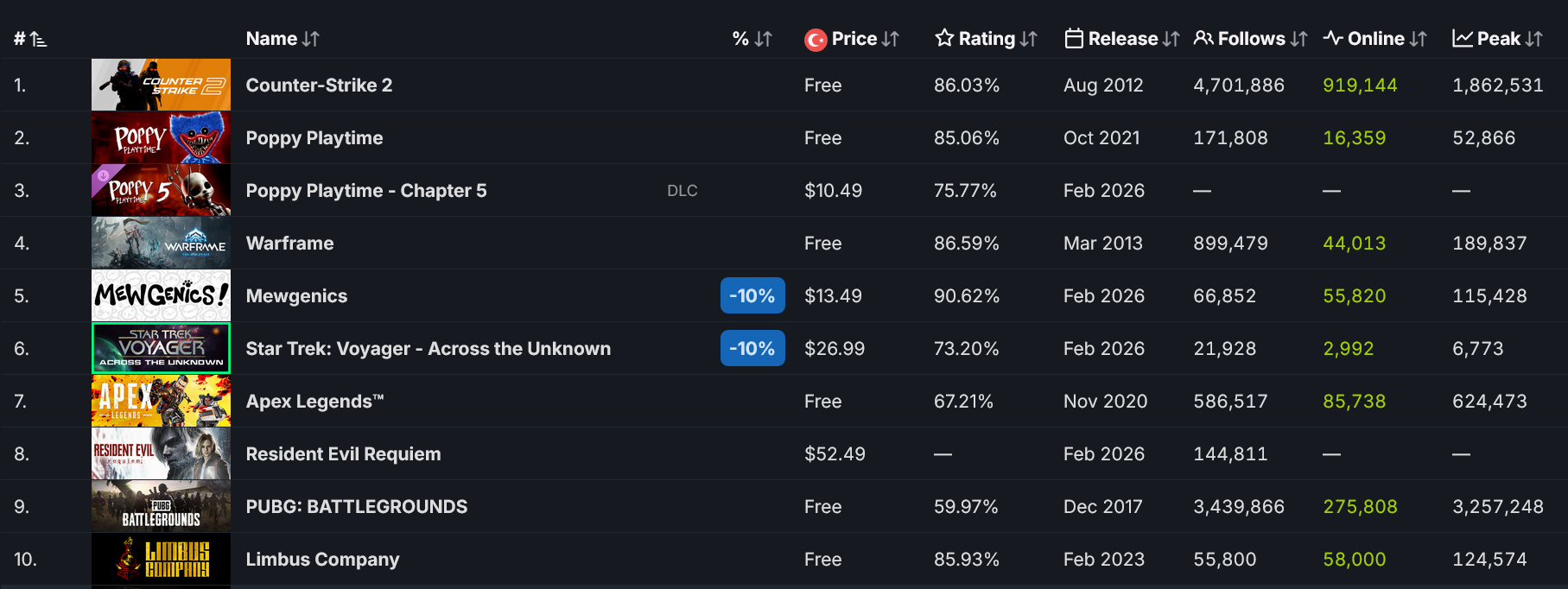Open the Mewgenics game logo image
Screen dimensions: 1568x589
pyautogui.click(x=161, y=295)
